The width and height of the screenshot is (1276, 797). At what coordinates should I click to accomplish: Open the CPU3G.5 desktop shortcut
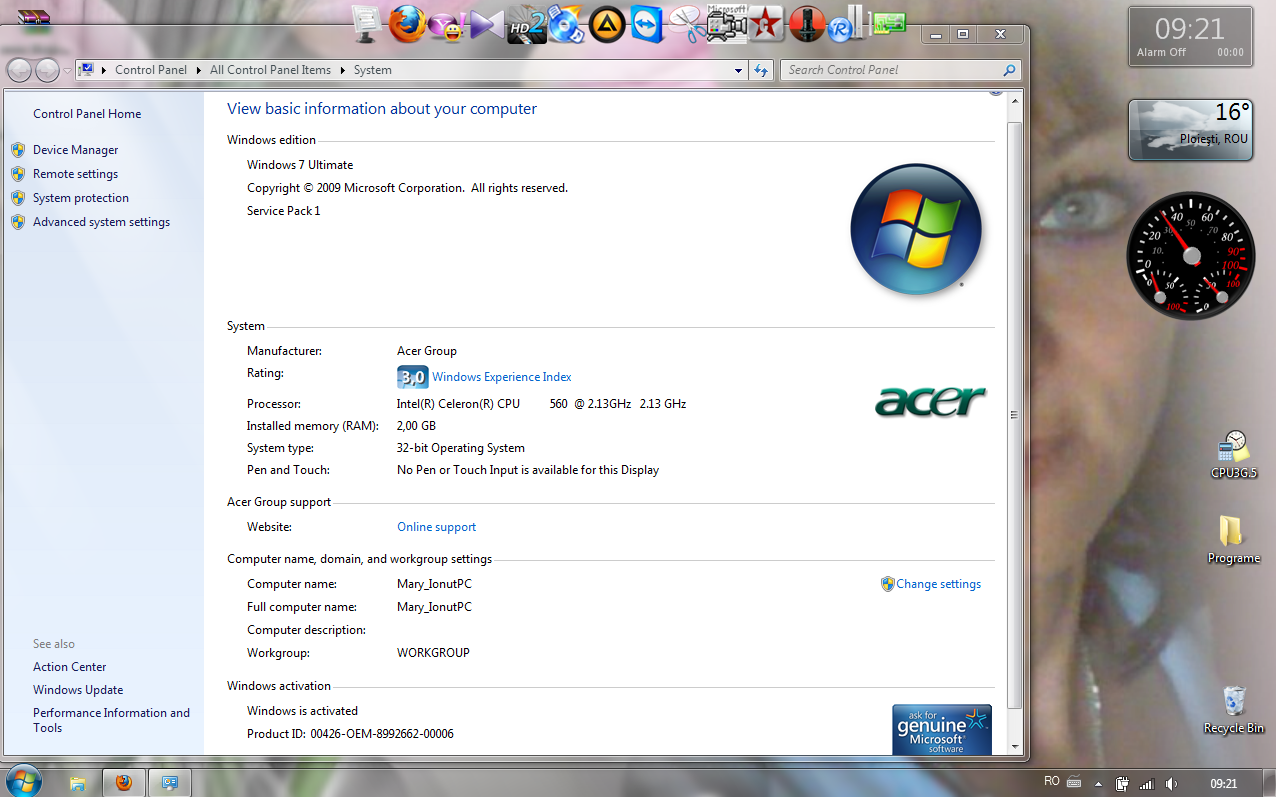[1234, 456]
